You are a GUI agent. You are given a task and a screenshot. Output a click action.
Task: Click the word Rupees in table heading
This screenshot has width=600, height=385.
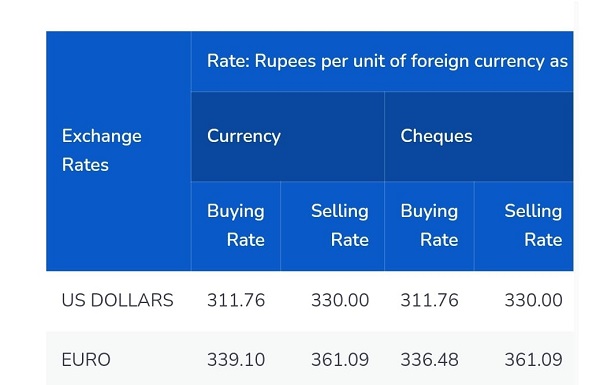285,62
